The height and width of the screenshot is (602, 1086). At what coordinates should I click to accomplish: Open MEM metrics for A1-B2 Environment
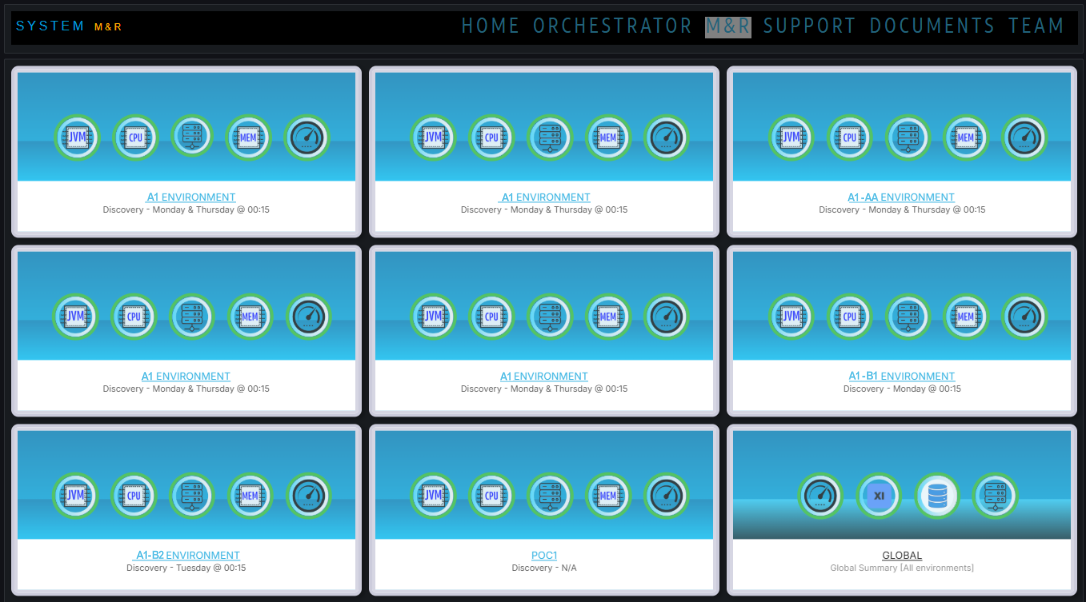pos(249,495)
